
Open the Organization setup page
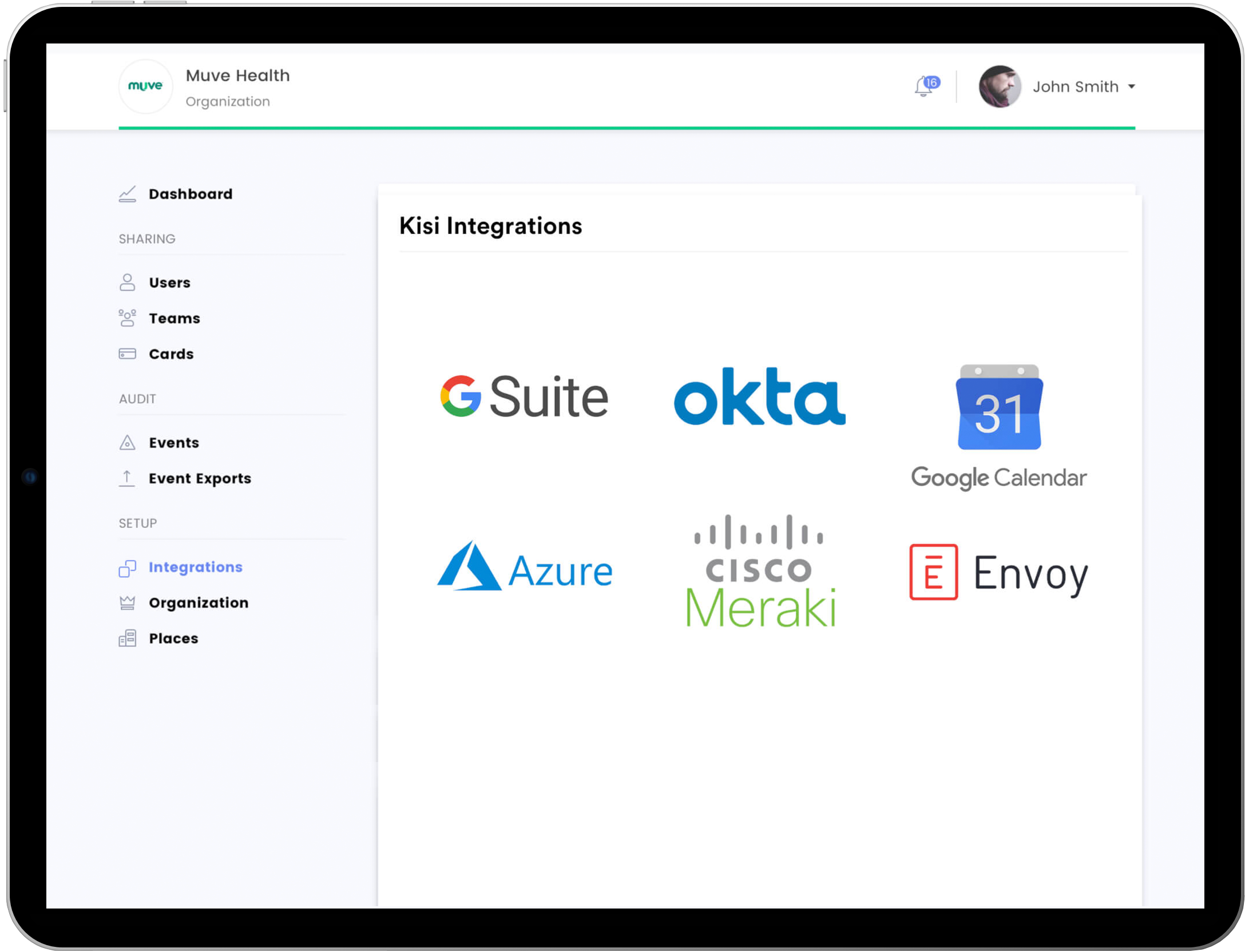(x=199, y=603)
